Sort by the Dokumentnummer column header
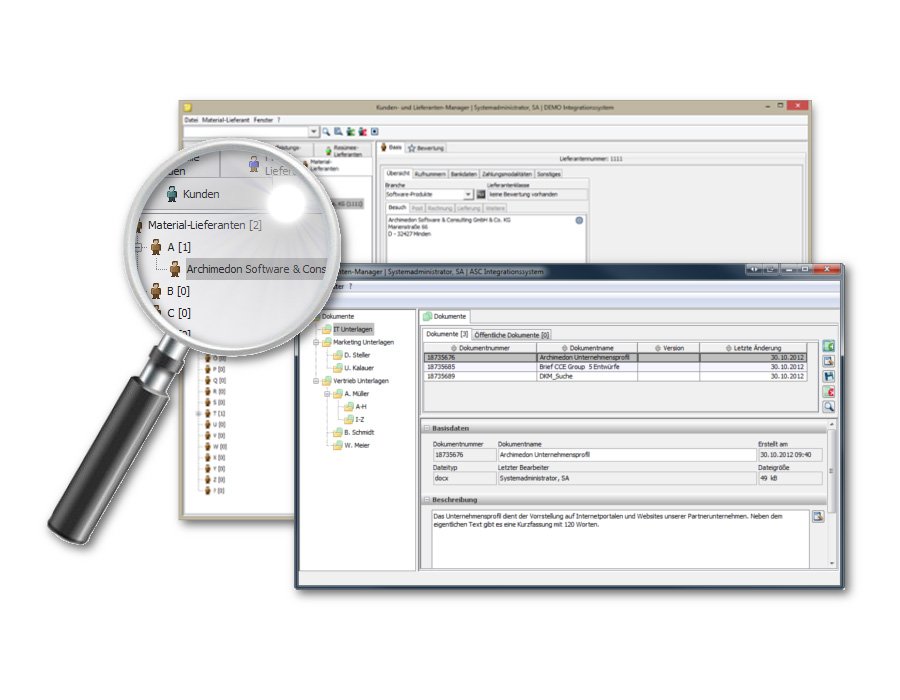 (480, 348)
